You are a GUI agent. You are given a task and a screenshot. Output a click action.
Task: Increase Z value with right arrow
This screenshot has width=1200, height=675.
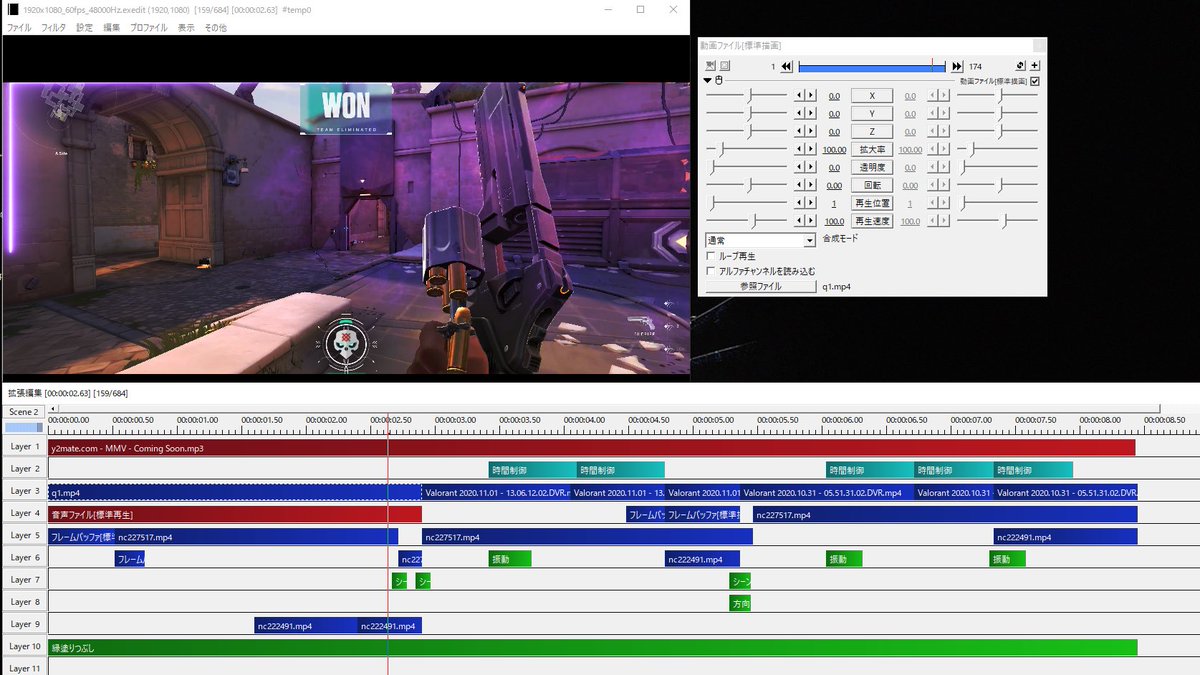point(810,132)
